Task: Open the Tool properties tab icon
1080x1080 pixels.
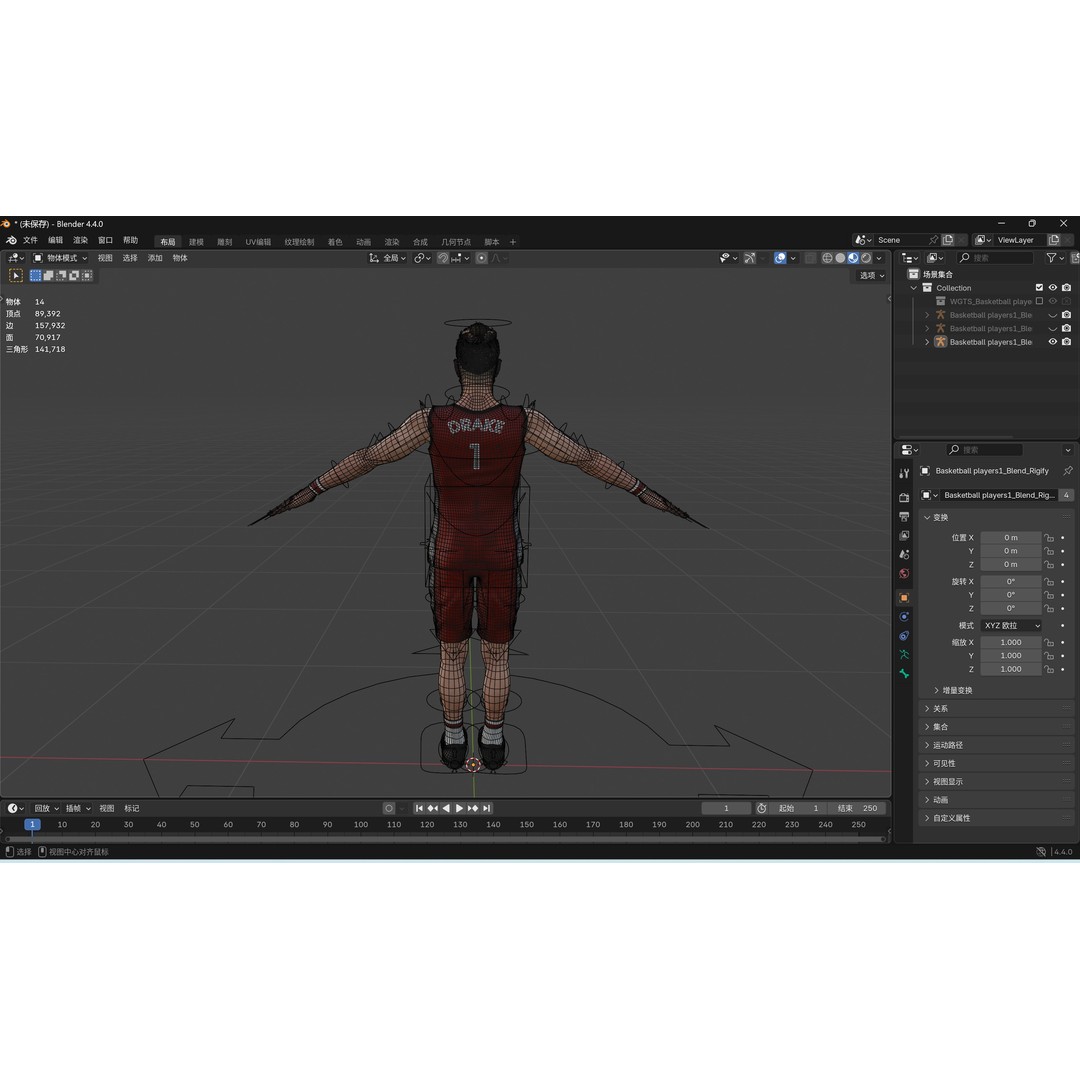Action: 904,473
